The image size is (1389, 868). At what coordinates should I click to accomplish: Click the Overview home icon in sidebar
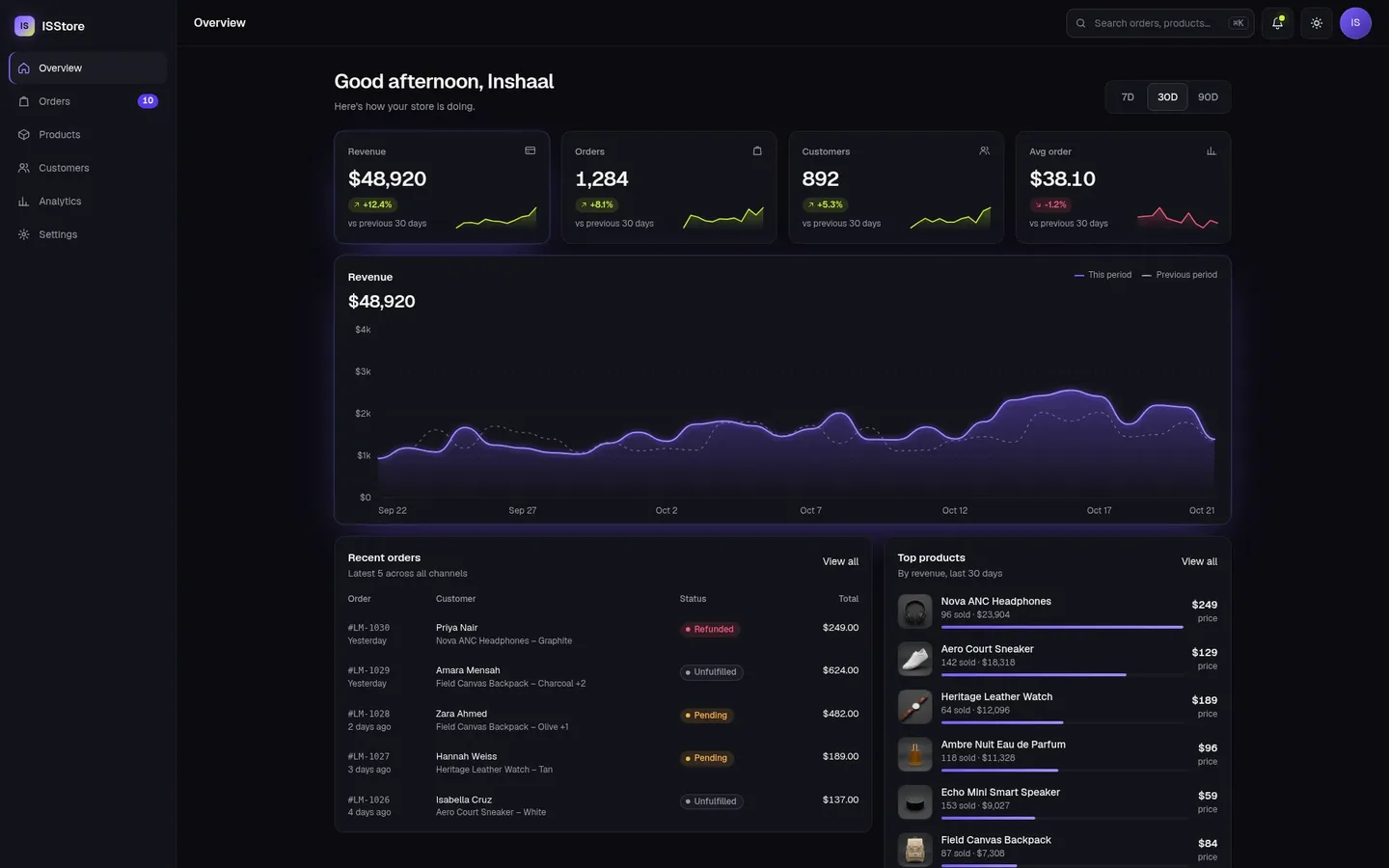tap(24, 68)
